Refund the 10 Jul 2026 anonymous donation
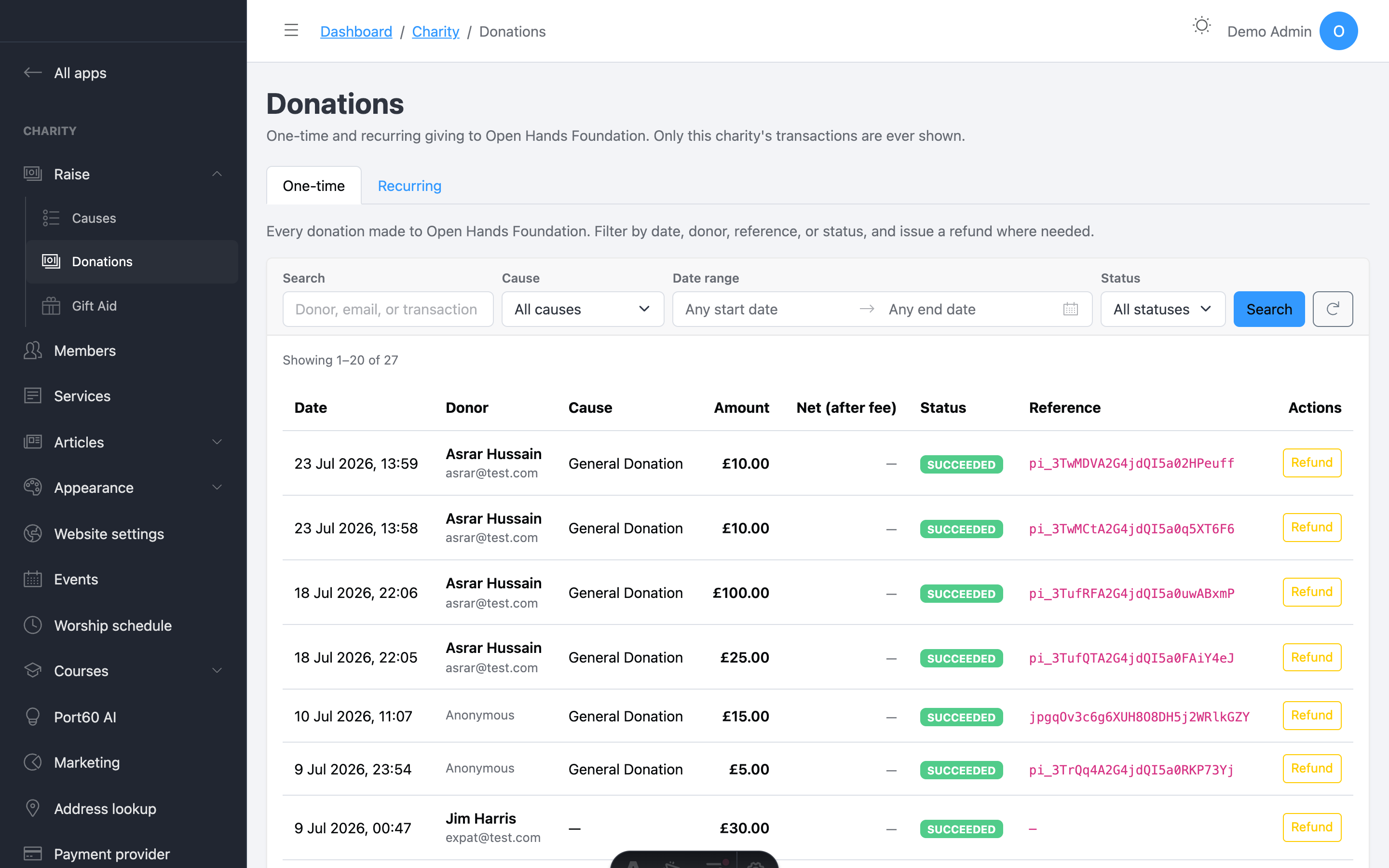 coord(1311,715)
